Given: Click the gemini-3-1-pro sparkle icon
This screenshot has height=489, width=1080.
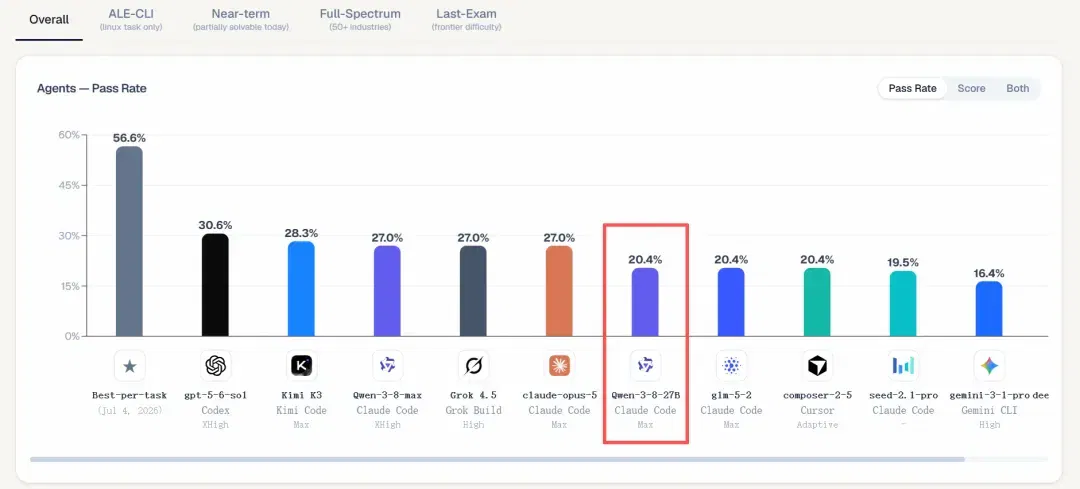Looking at the screenshot, I should 989,366.
